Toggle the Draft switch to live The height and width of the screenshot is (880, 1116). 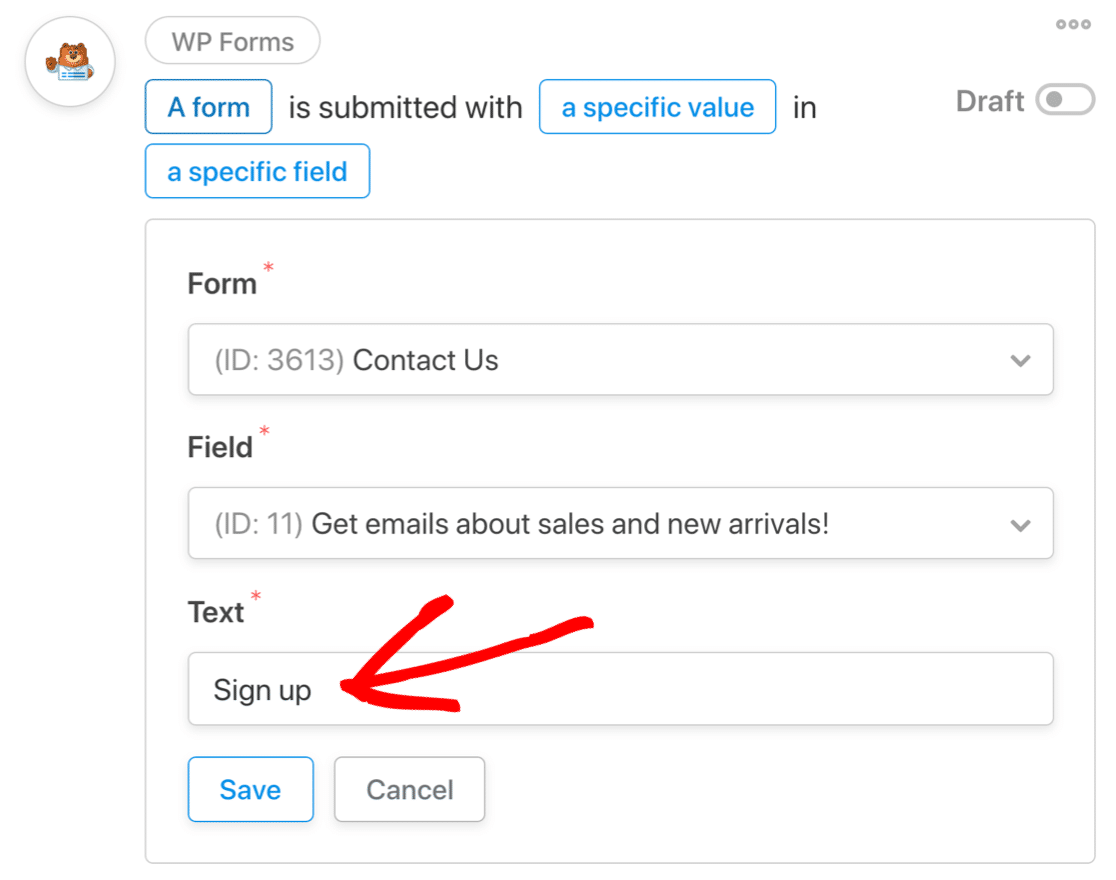[x=1064, y=101]
